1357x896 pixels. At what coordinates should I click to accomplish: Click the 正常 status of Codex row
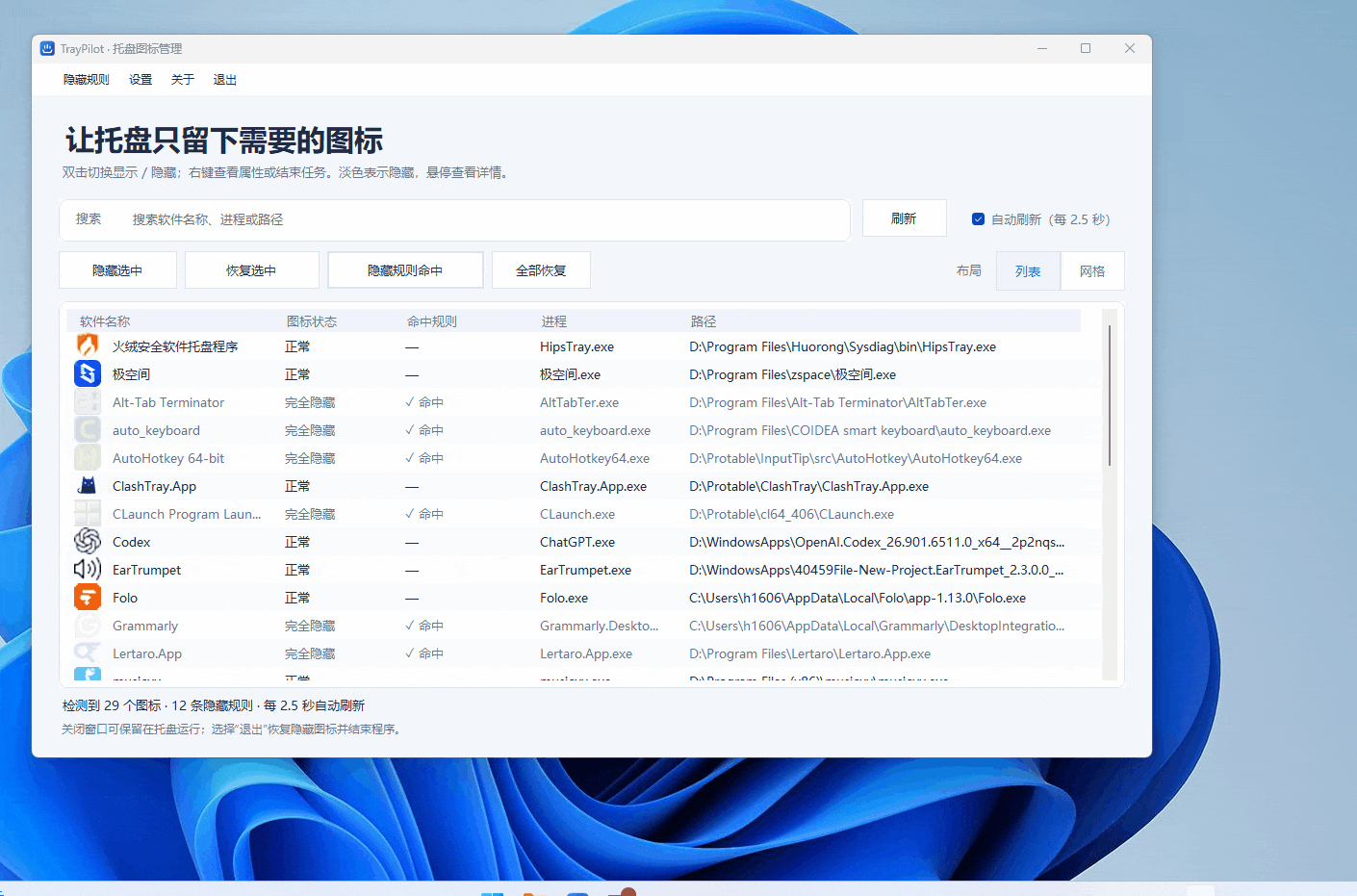tap(297, 542)
